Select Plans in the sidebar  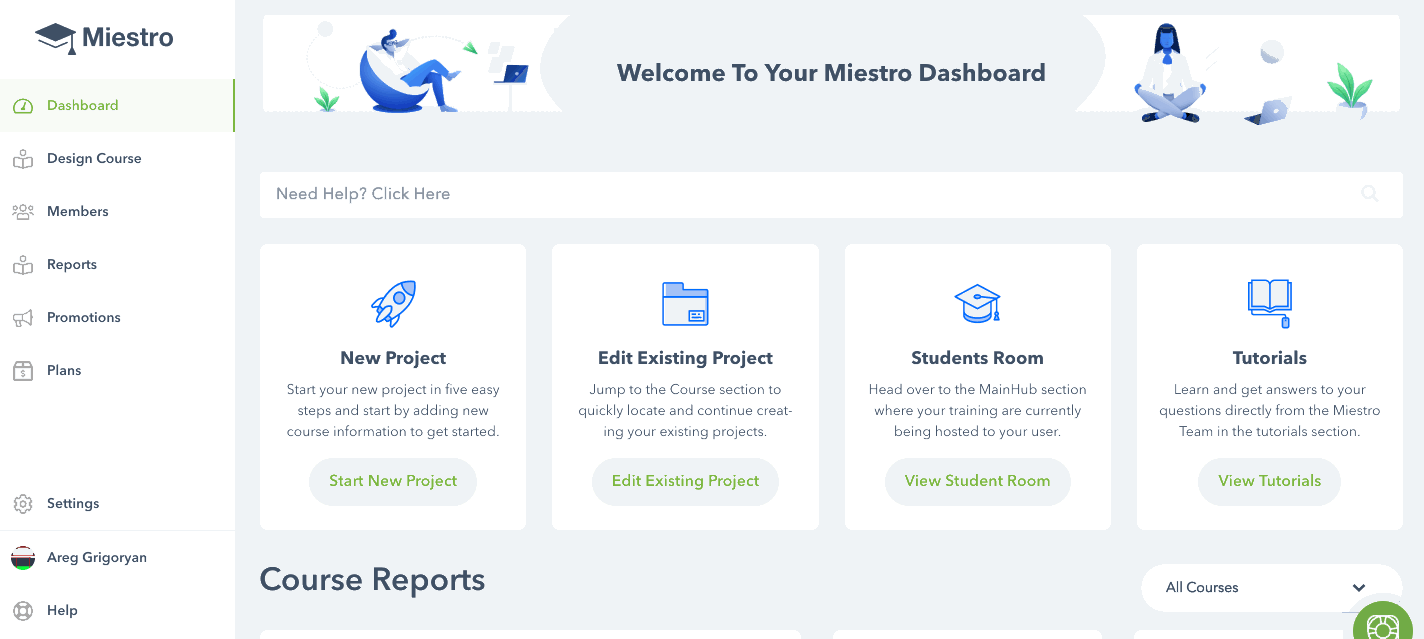point(117,371)
